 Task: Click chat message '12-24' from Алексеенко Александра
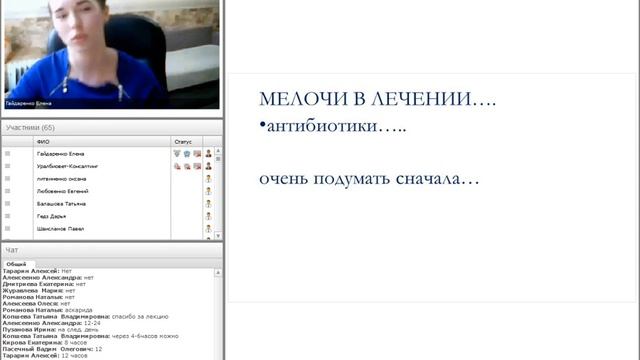click(x=92, y=323)
